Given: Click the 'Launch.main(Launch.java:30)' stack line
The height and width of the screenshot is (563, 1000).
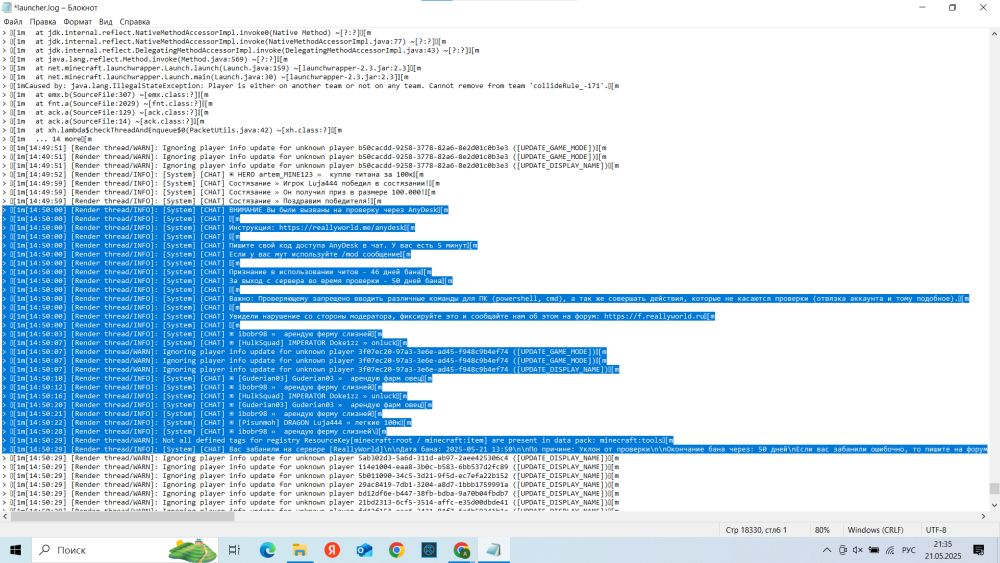Looking at the screenshot, I should (x=205, y=77).
